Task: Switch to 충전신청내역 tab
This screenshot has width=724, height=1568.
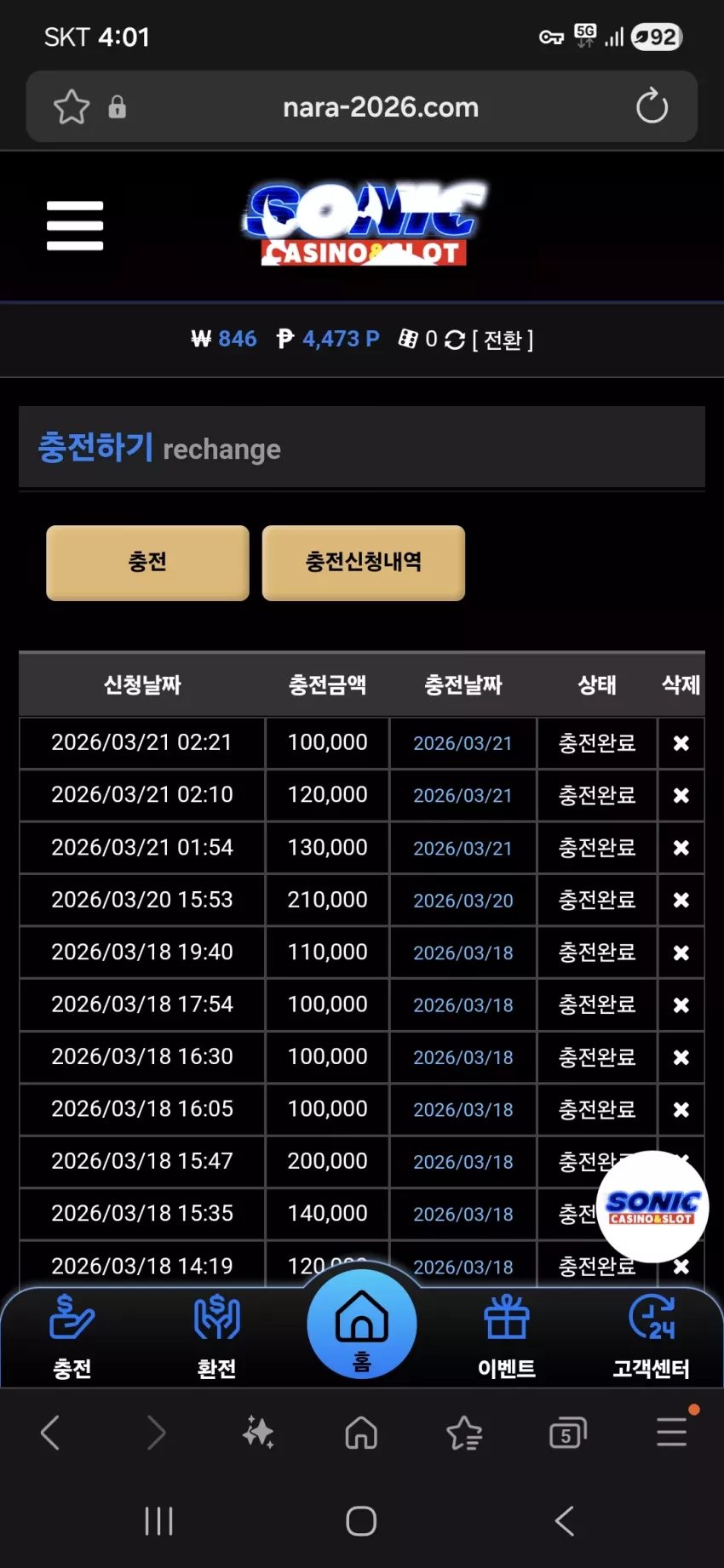Action: 364,563
